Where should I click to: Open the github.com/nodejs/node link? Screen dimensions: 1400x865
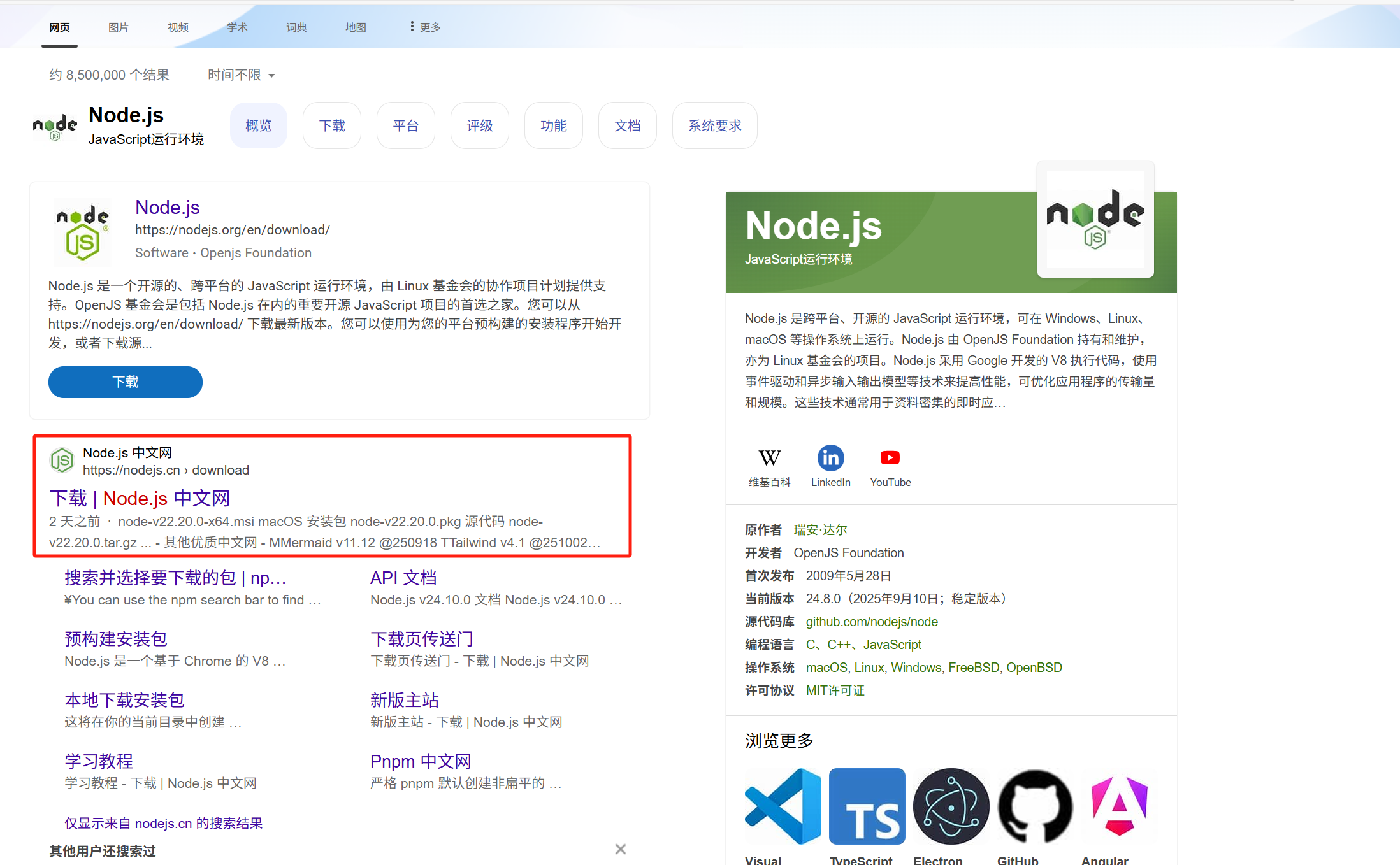pyautogui.click(x=872, y=622)
